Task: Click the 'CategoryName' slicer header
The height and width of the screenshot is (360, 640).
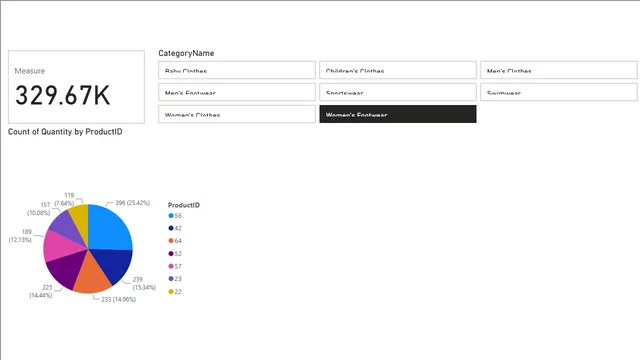Action: (x=186, y=53)
